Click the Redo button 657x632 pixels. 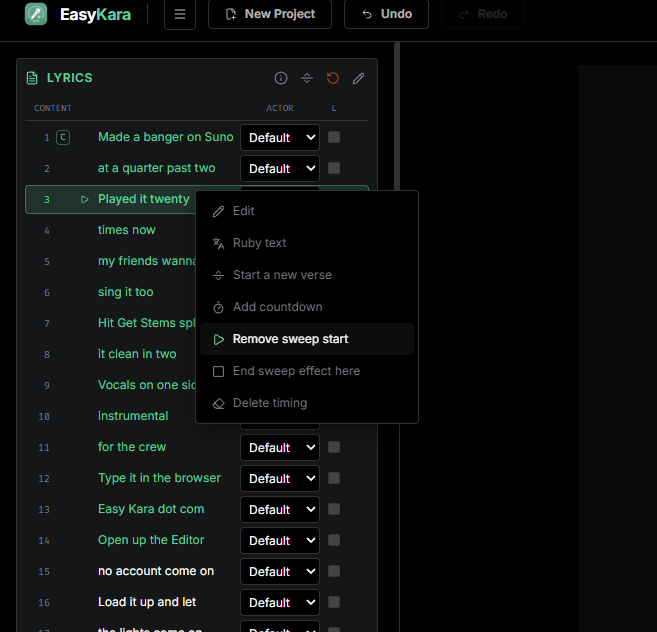483,14
